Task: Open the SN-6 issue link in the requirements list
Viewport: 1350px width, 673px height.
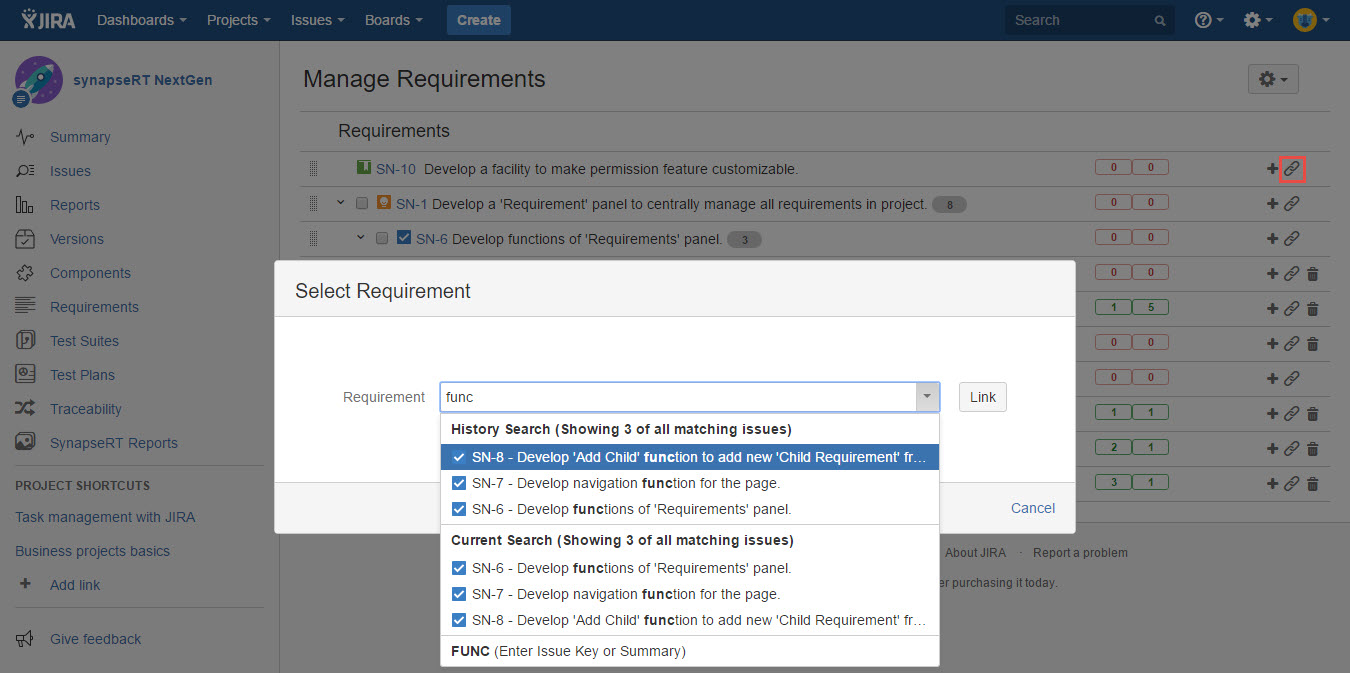Action: point(432,239)
